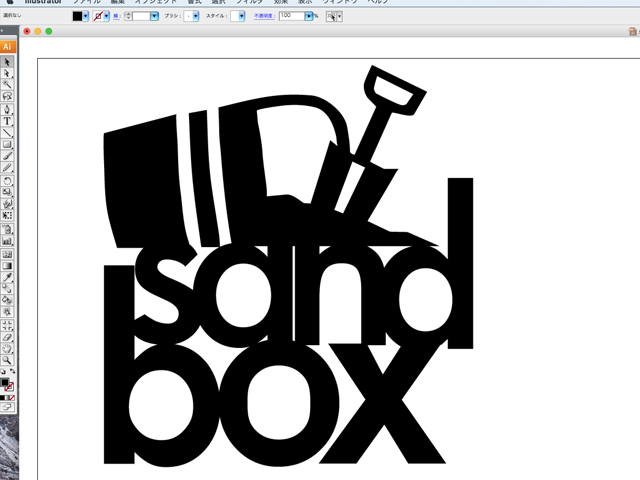Select the Line Segment tool
The image size is (640, 480).
[x=7, y=132]
